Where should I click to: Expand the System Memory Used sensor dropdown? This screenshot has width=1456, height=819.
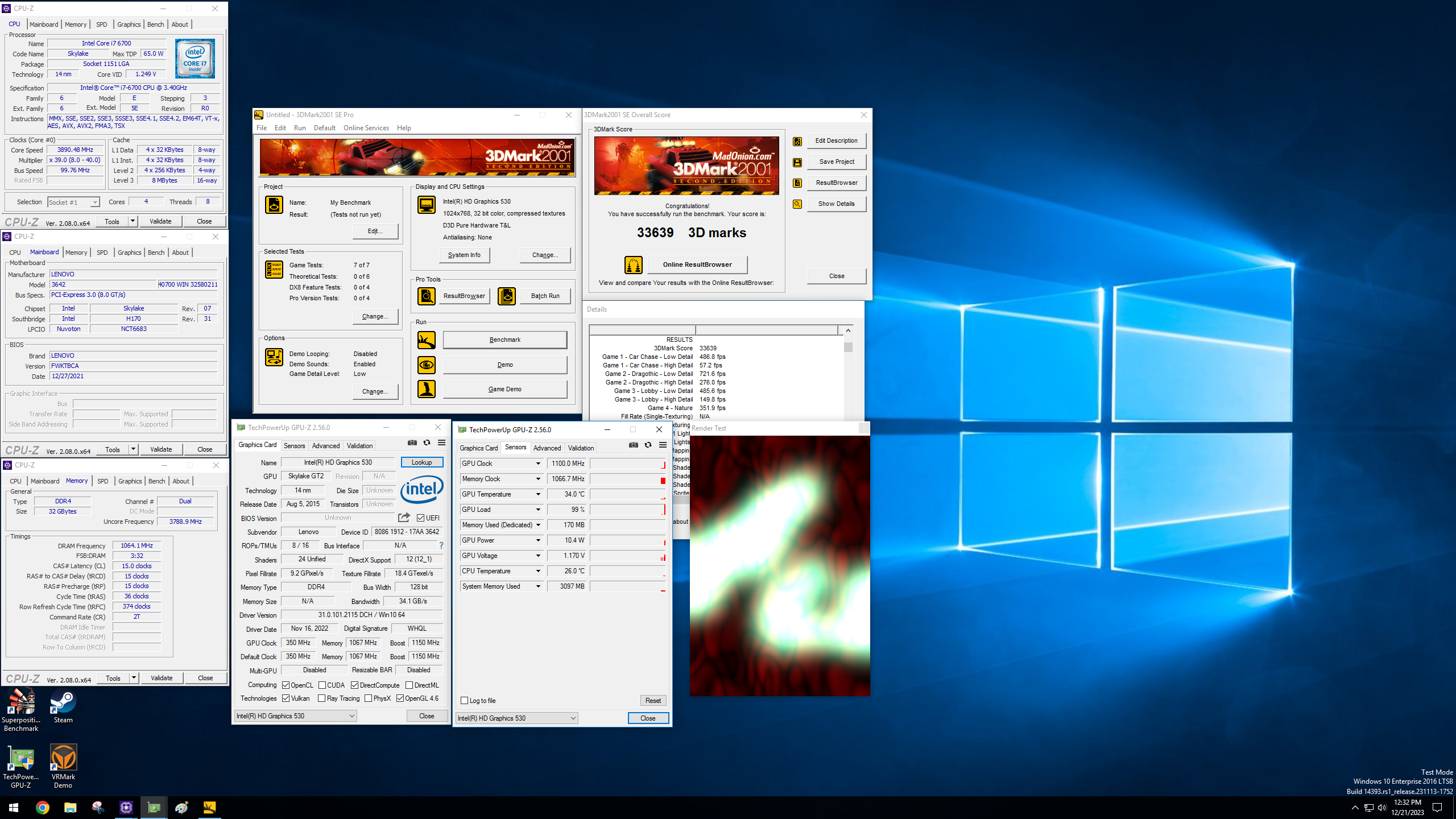pos(538,586)
